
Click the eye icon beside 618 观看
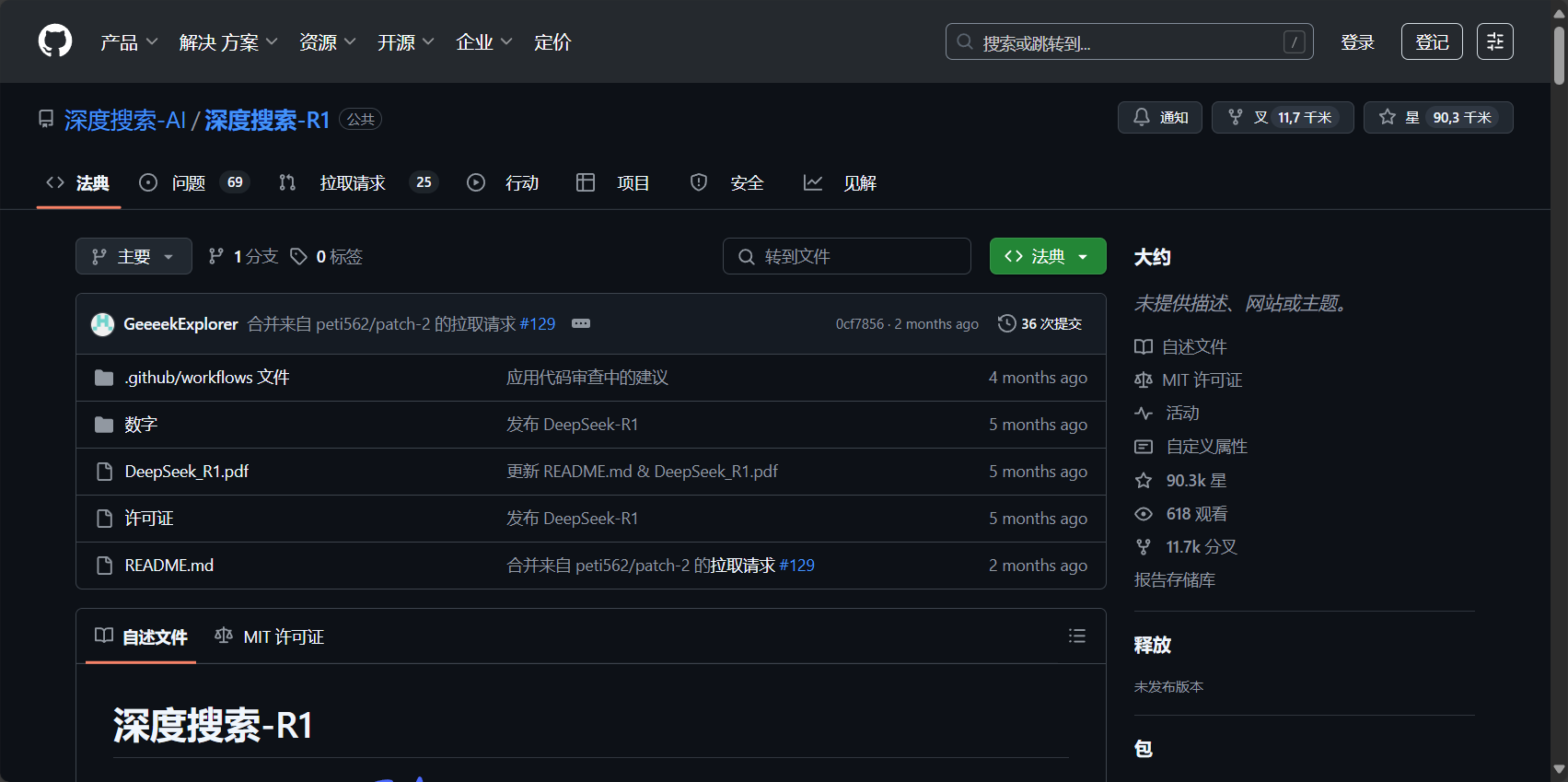[1144, 514]
